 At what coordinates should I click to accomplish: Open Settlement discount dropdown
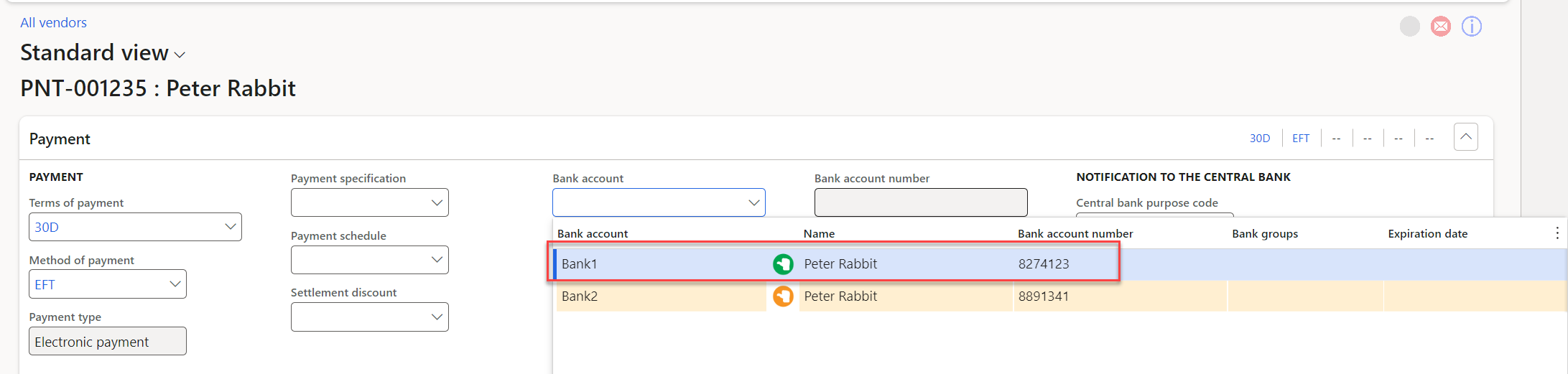pos(437,317)
